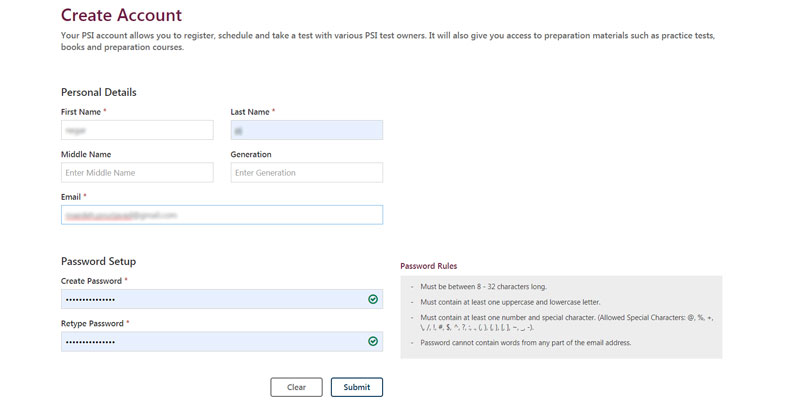Click the Password Rules heading

(x=429, y=266)
